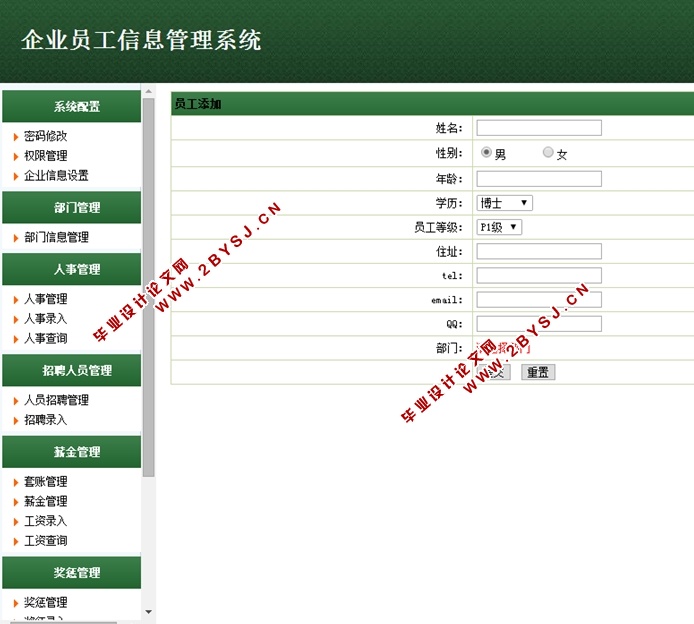Click orange arrow icon beside 密码修改
Image resolution: width=694 pixels, height=624 pixels.
16,137
